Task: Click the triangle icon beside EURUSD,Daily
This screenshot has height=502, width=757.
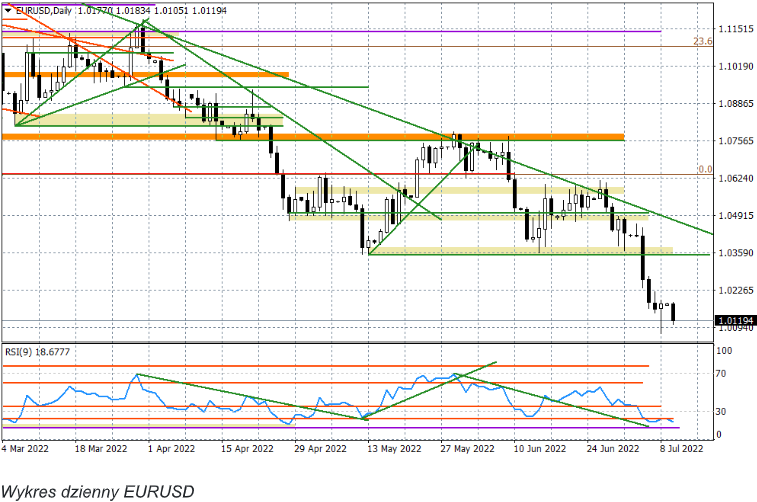Action: (x=8, y=9)
